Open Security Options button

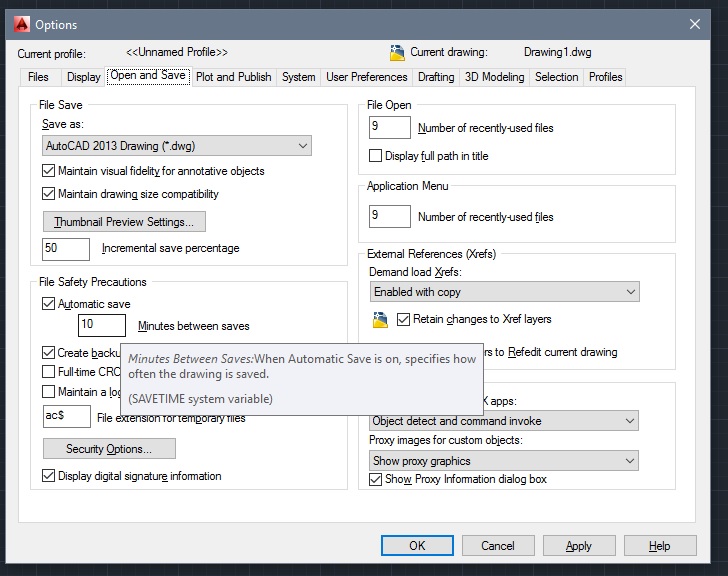[109, 449]
